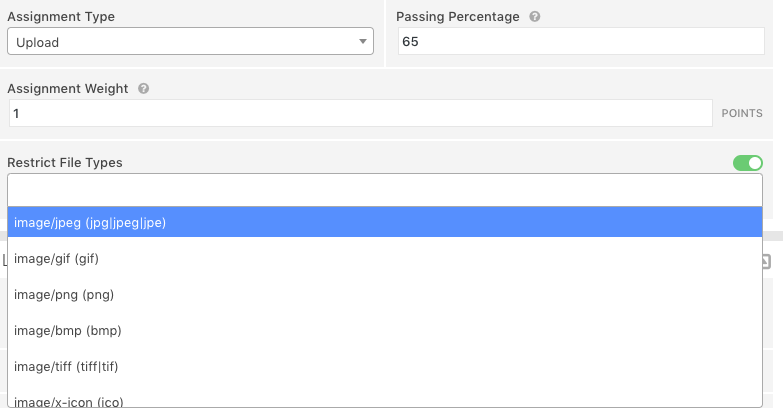Image resolution: width=783 pixels, height=408 pixels.
Task: Click the POINTS unit label
Action: tap(742, 114)
